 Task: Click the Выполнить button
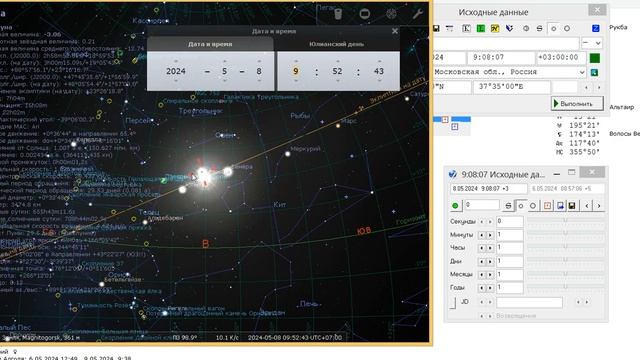(577, 104)
